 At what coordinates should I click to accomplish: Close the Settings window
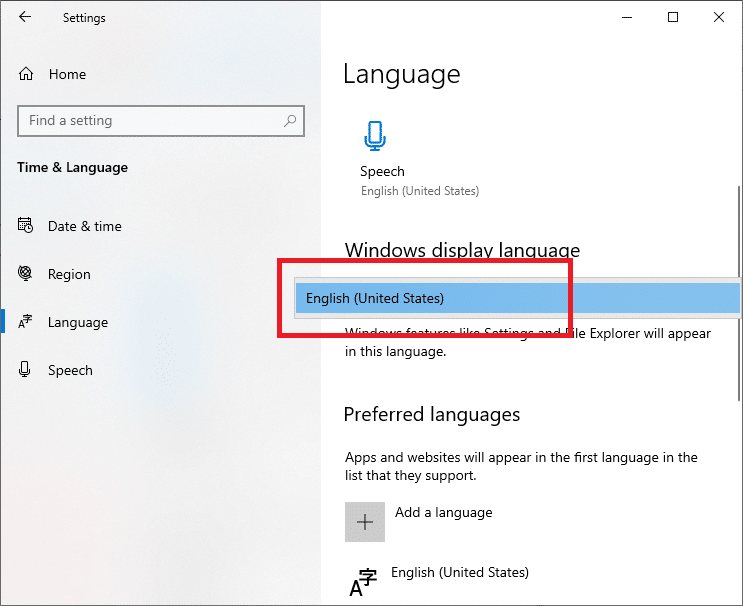[719, 18]
